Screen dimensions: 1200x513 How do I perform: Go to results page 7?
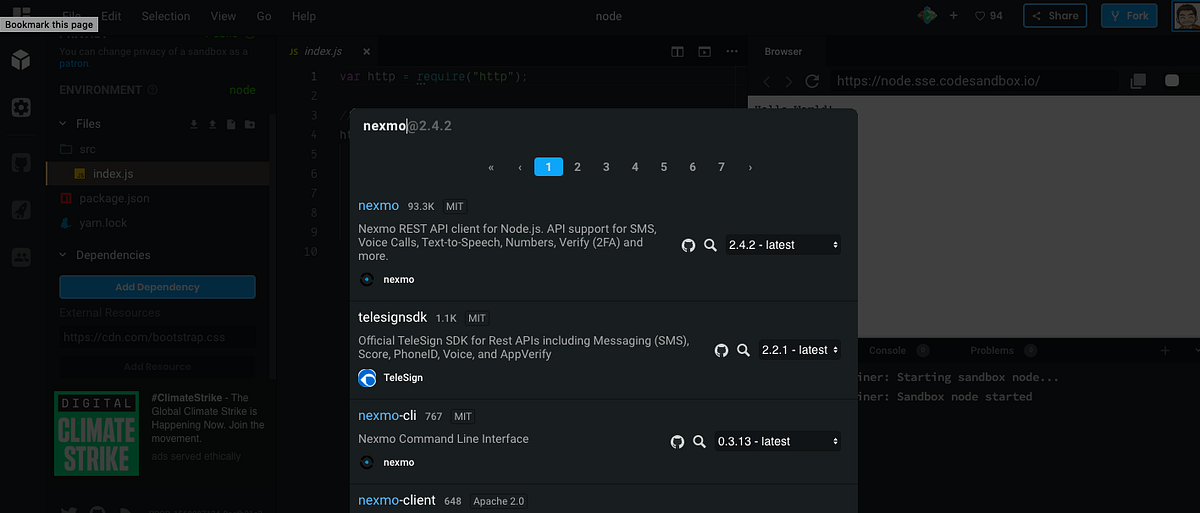pyautogui.click(x=721, y=167)
